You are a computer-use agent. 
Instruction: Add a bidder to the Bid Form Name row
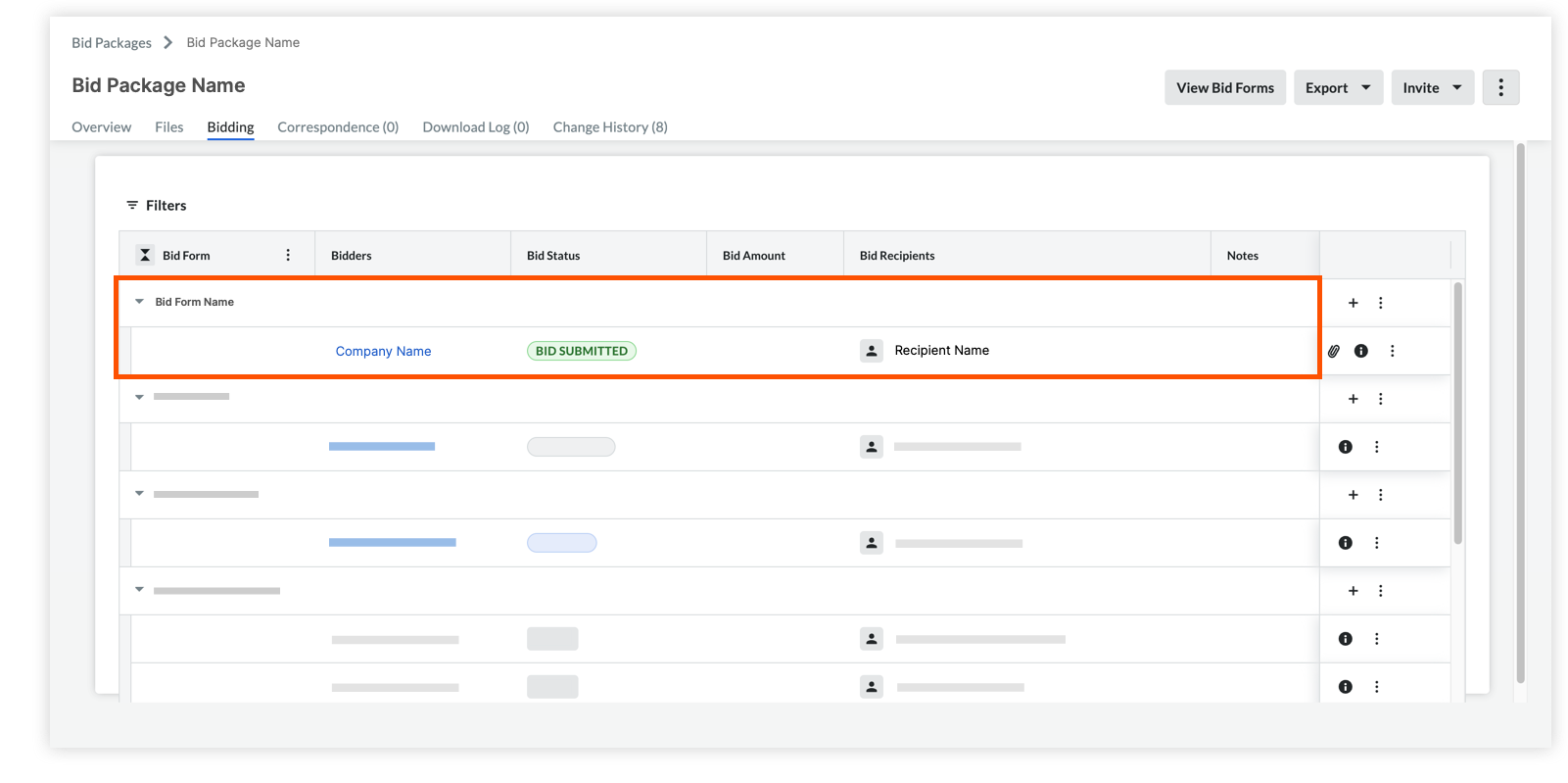1354,303
